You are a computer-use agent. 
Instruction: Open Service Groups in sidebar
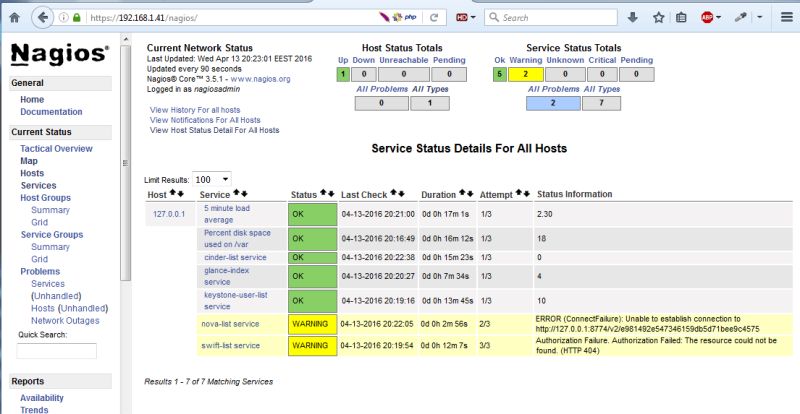click(52, 235)
